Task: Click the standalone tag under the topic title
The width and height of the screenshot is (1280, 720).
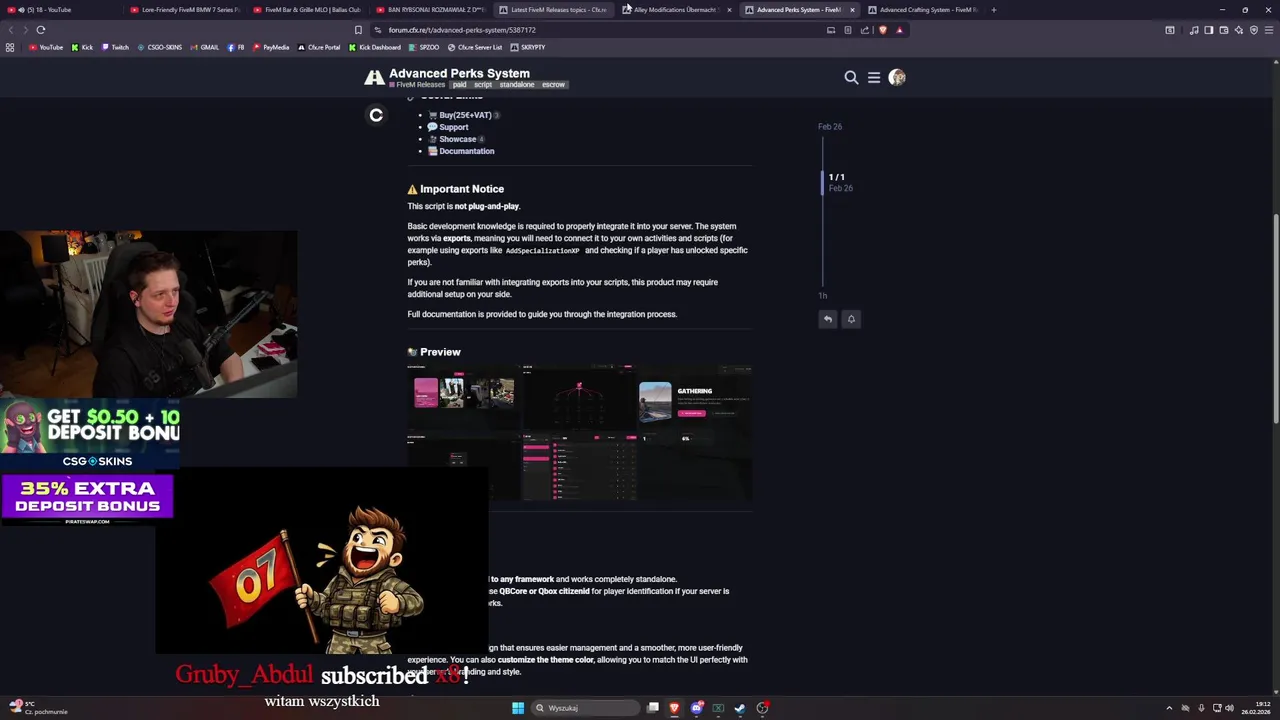Action: point(516,85)
